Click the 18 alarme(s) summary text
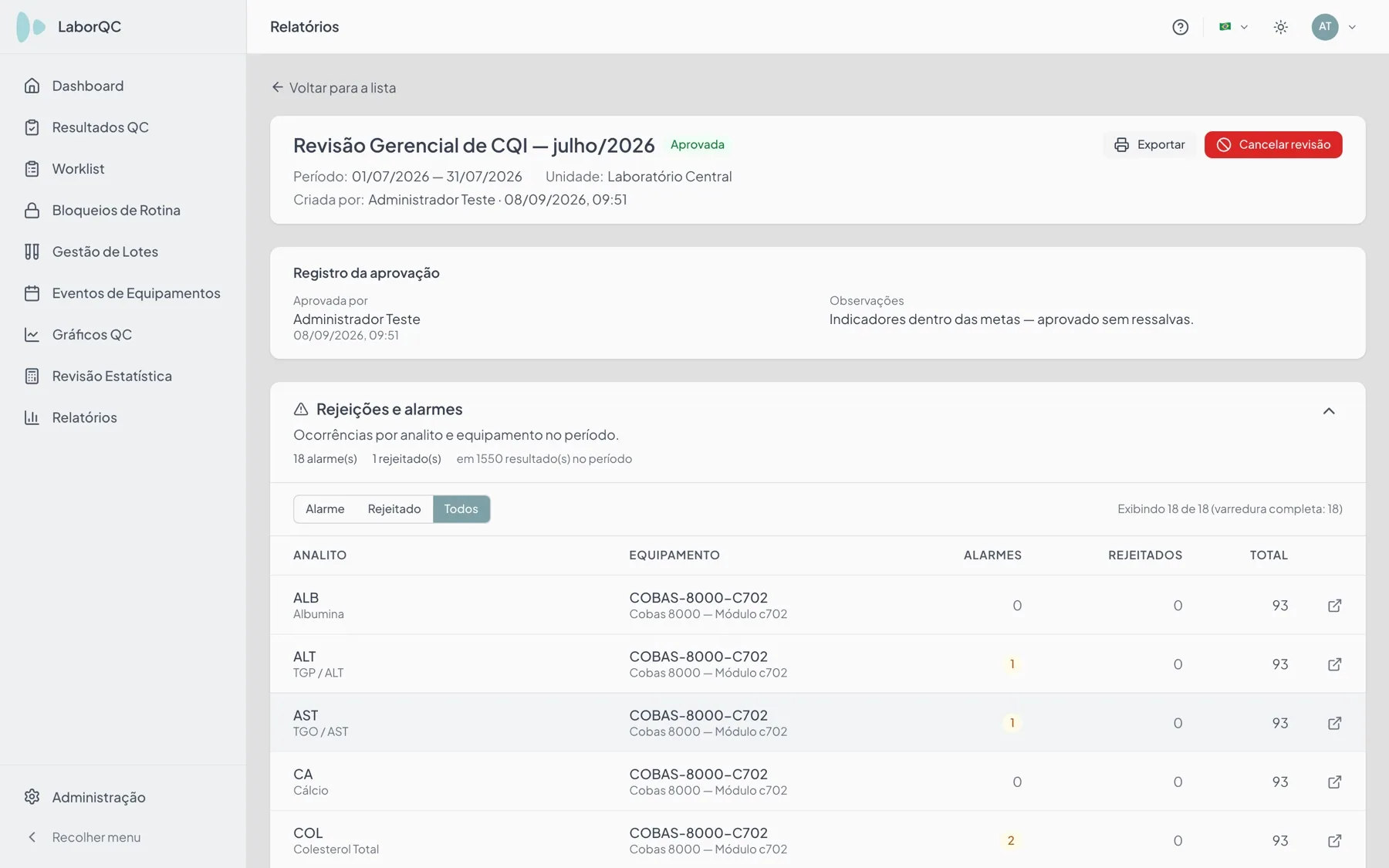 tap(325, 459)
